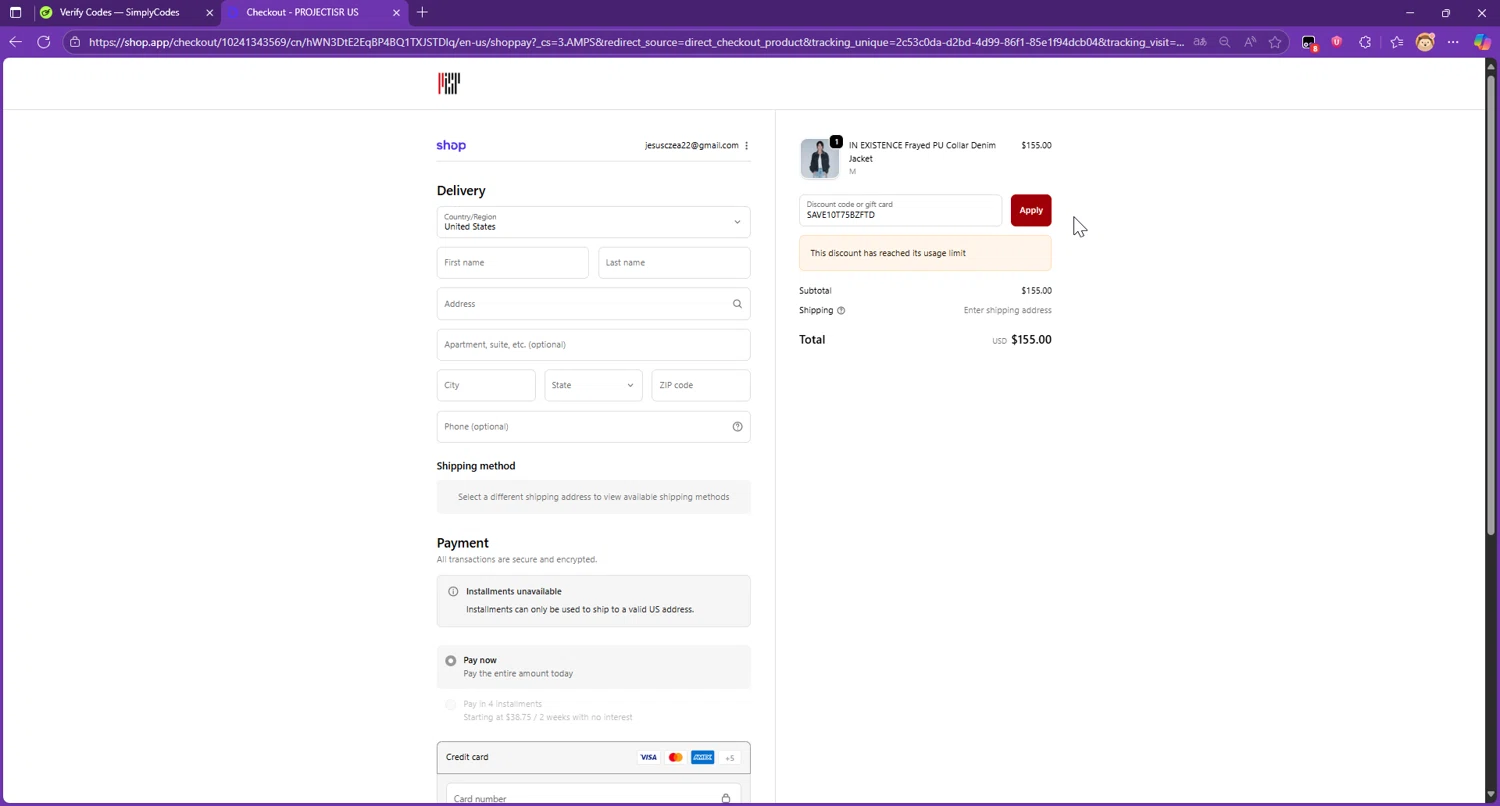Click the browser address bar URL
This screenshot has height=806, width=1500.
coord(636,42)
